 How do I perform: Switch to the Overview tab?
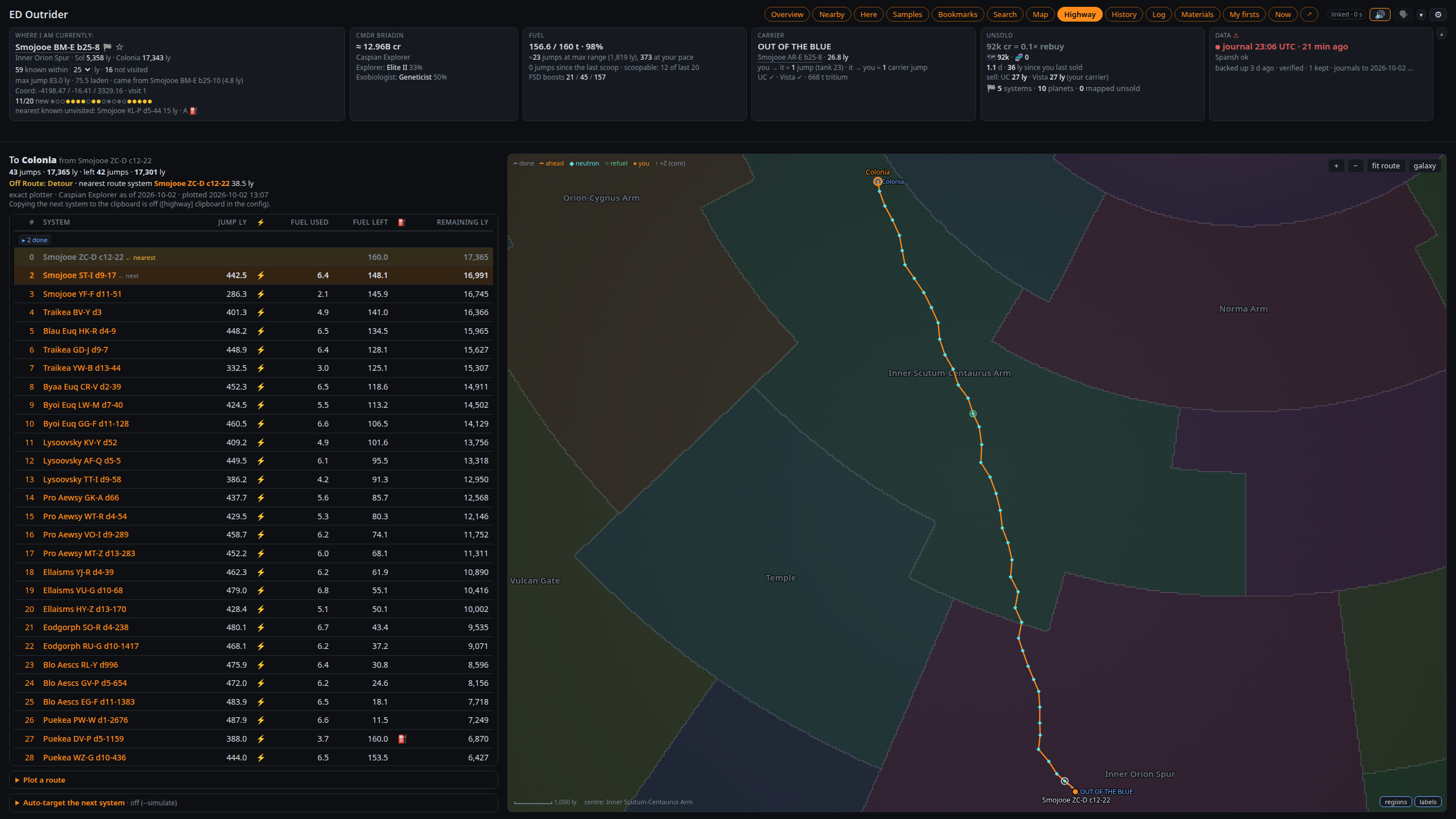[787, 15]
